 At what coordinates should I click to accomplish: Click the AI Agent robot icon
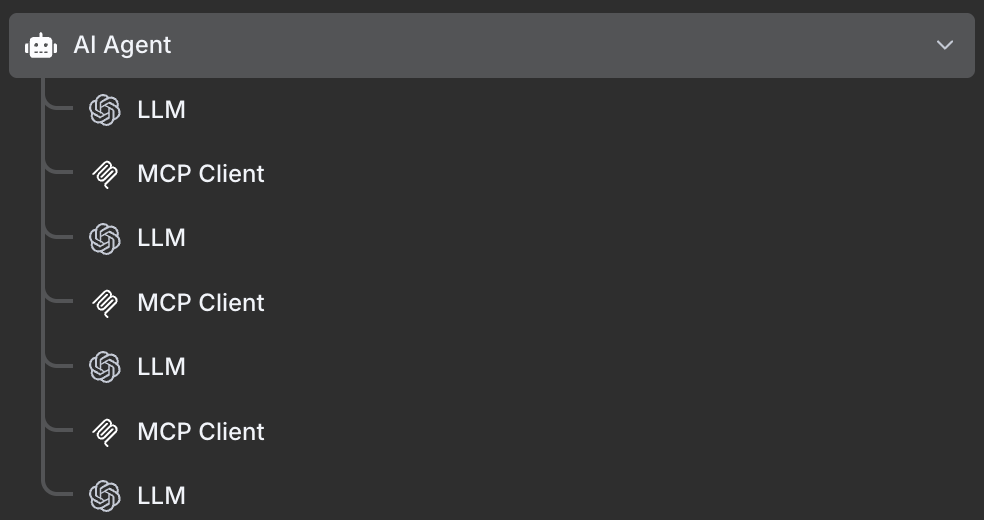41,45
